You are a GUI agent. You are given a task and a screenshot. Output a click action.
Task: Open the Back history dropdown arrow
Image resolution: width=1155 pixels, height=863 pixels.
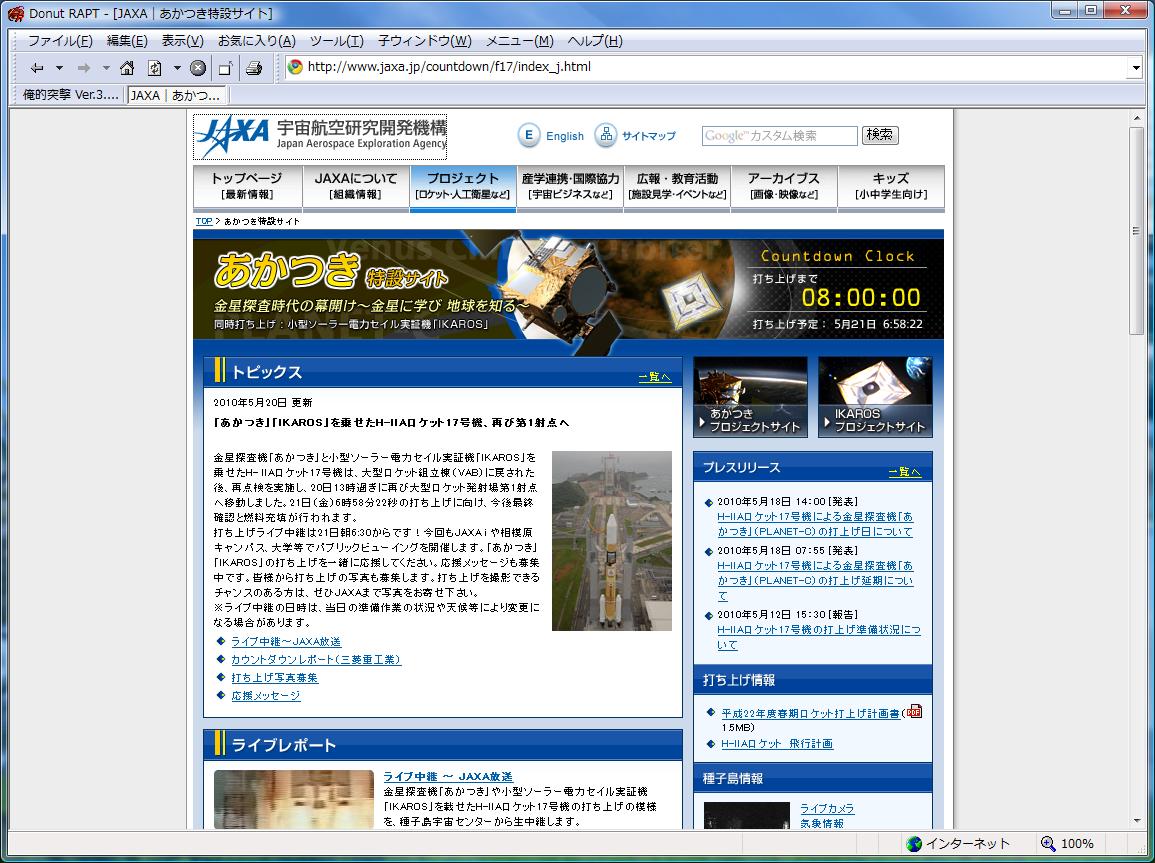tap(60, 68)
